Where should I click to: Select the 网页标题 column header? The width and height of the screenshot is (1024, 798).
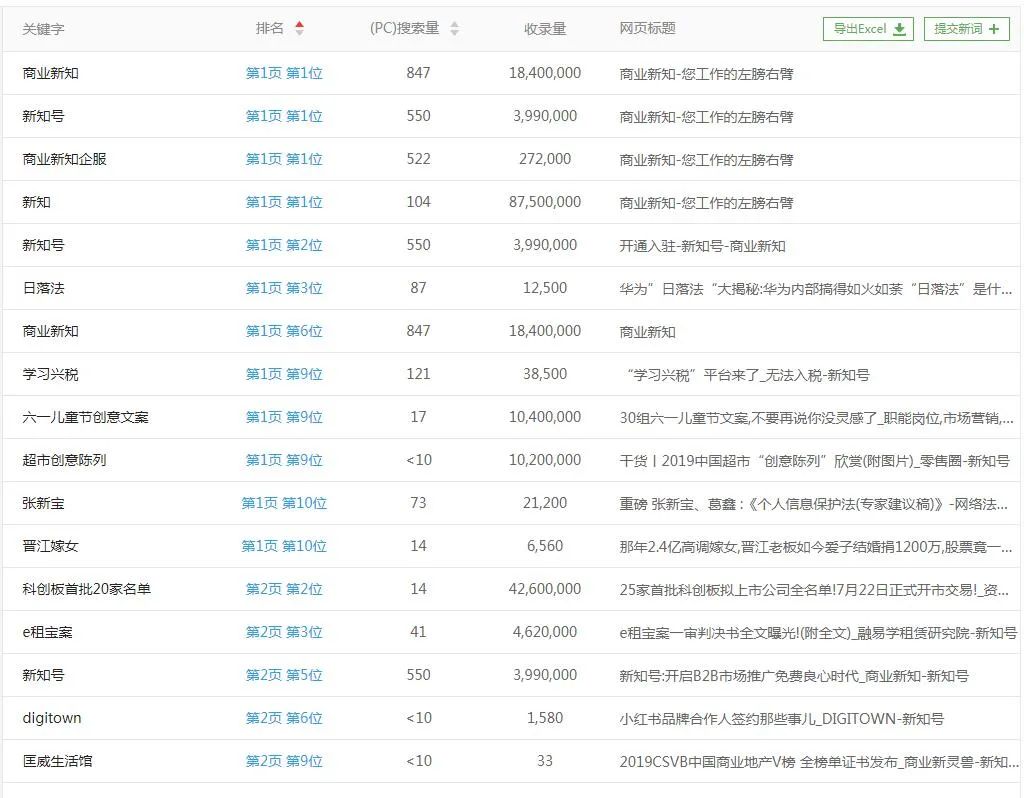(x=647, y=29)
